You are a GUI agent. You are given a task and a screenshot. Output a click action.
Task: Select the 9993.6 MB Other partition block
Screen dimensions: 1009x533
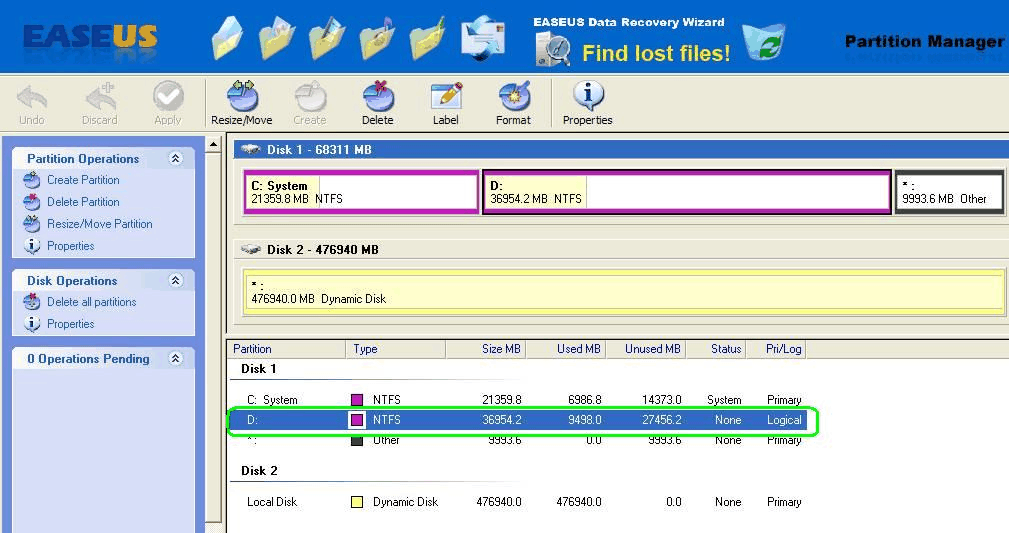click(949, 192)
